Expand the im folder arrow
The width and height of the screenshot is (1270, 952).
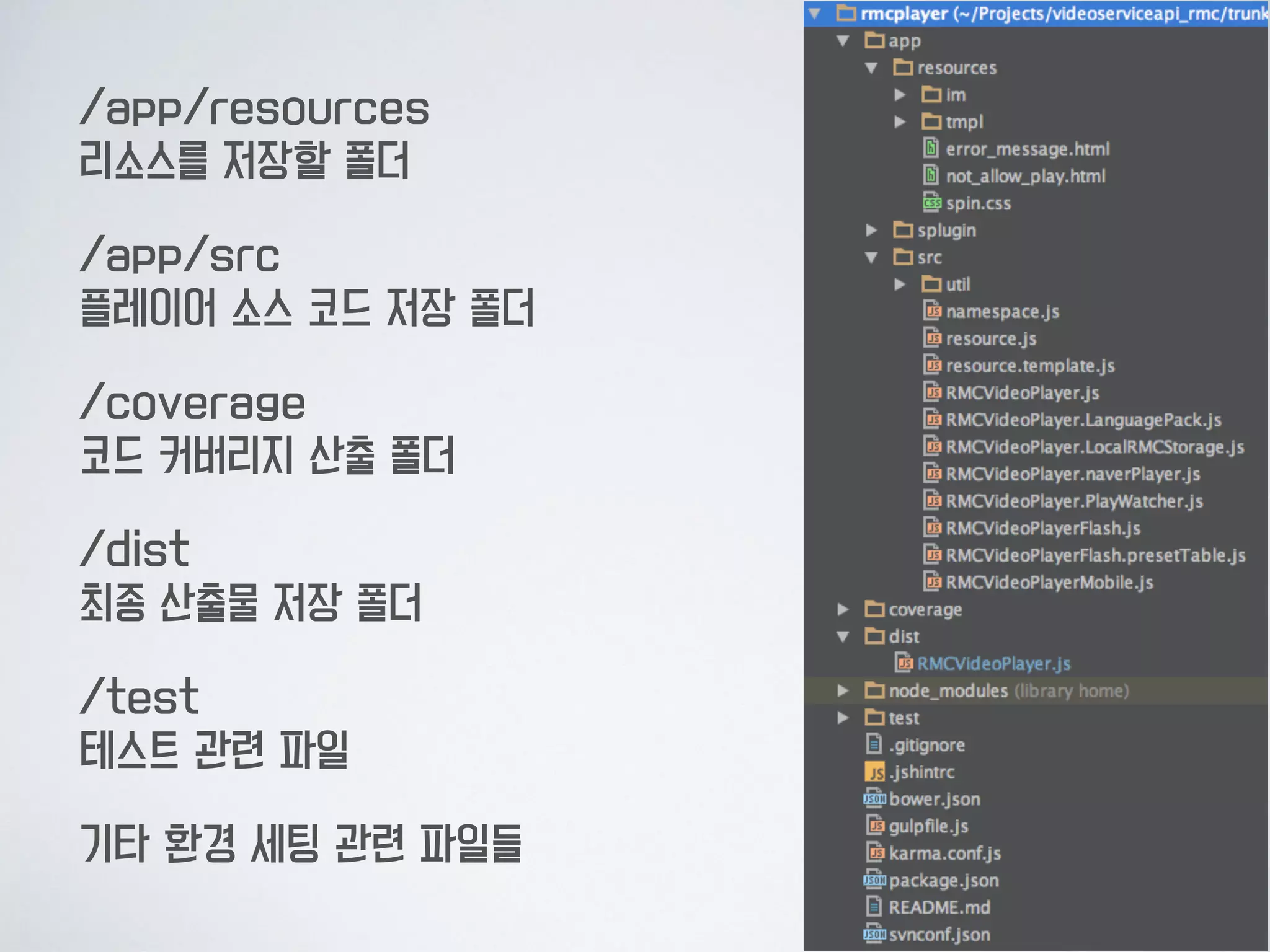pos(900,95)
